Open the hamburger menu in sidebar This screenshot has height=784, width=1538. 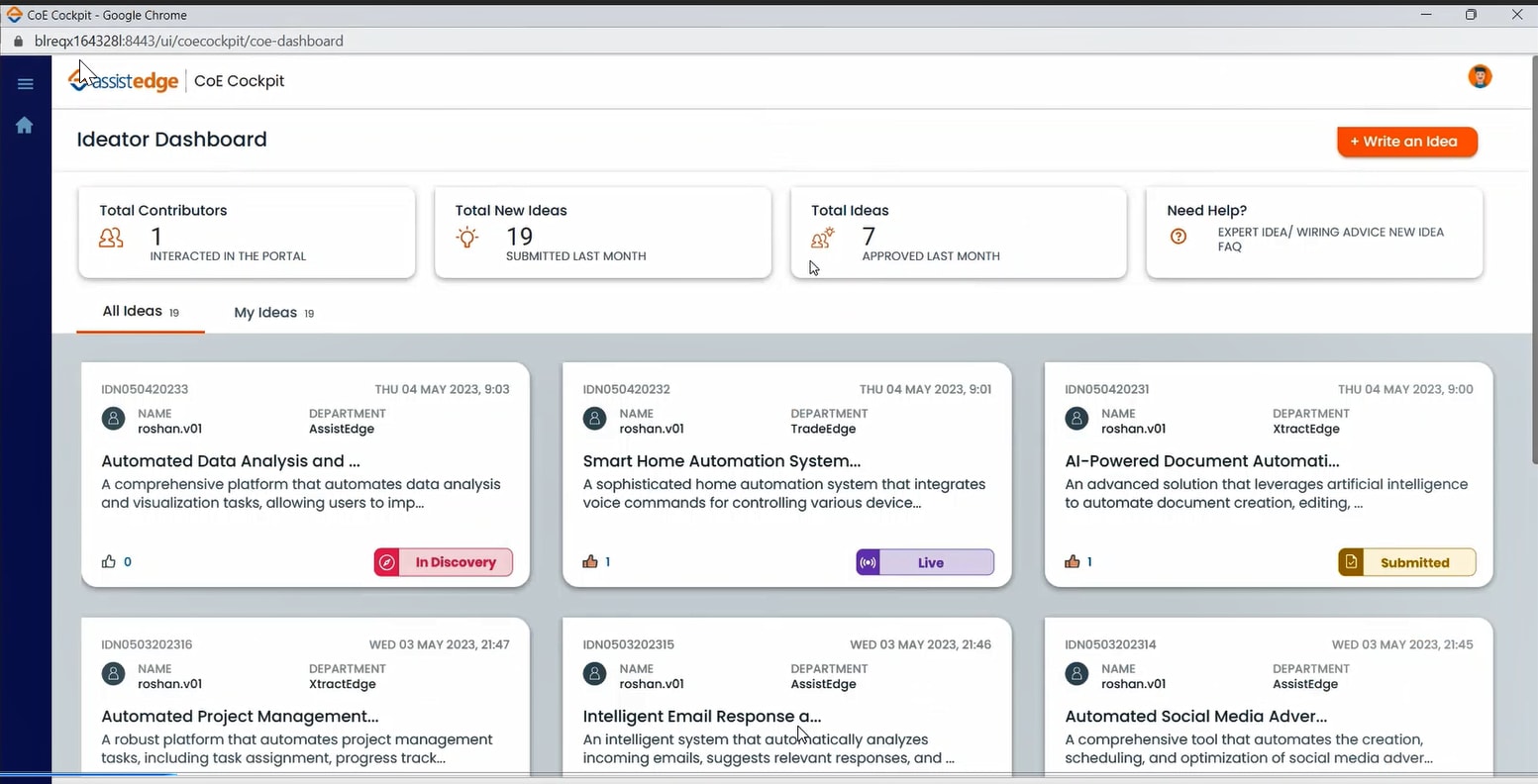coord(26,84)
